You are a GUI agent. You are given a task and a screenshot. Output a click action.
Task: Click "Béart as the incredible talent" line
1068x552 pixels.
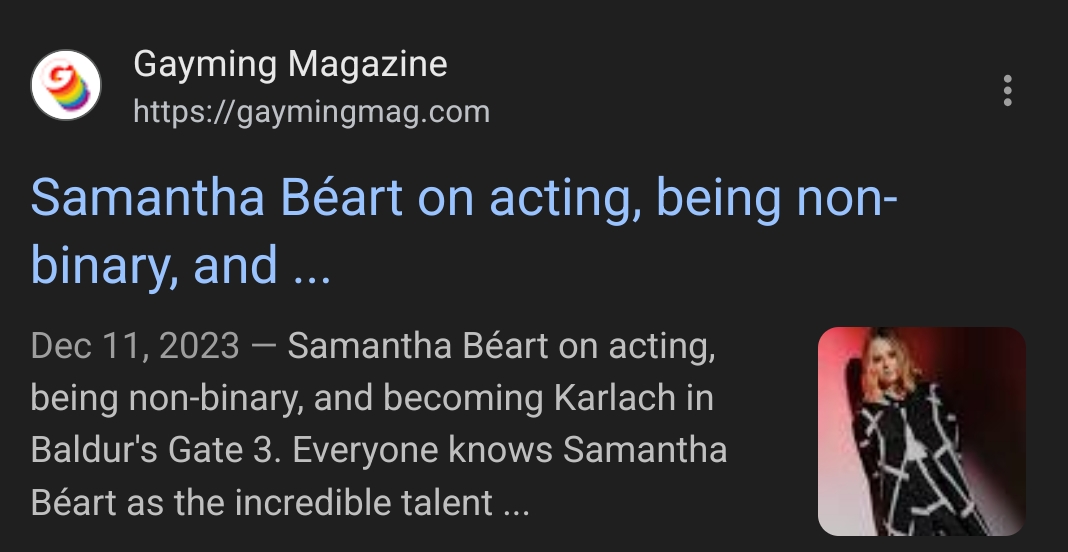(x=262, y=501)
